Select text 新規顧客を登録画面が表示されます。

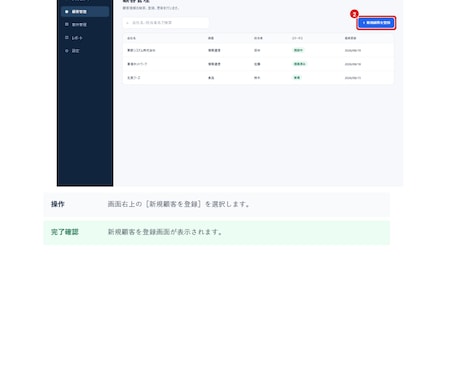click(165, 232)
